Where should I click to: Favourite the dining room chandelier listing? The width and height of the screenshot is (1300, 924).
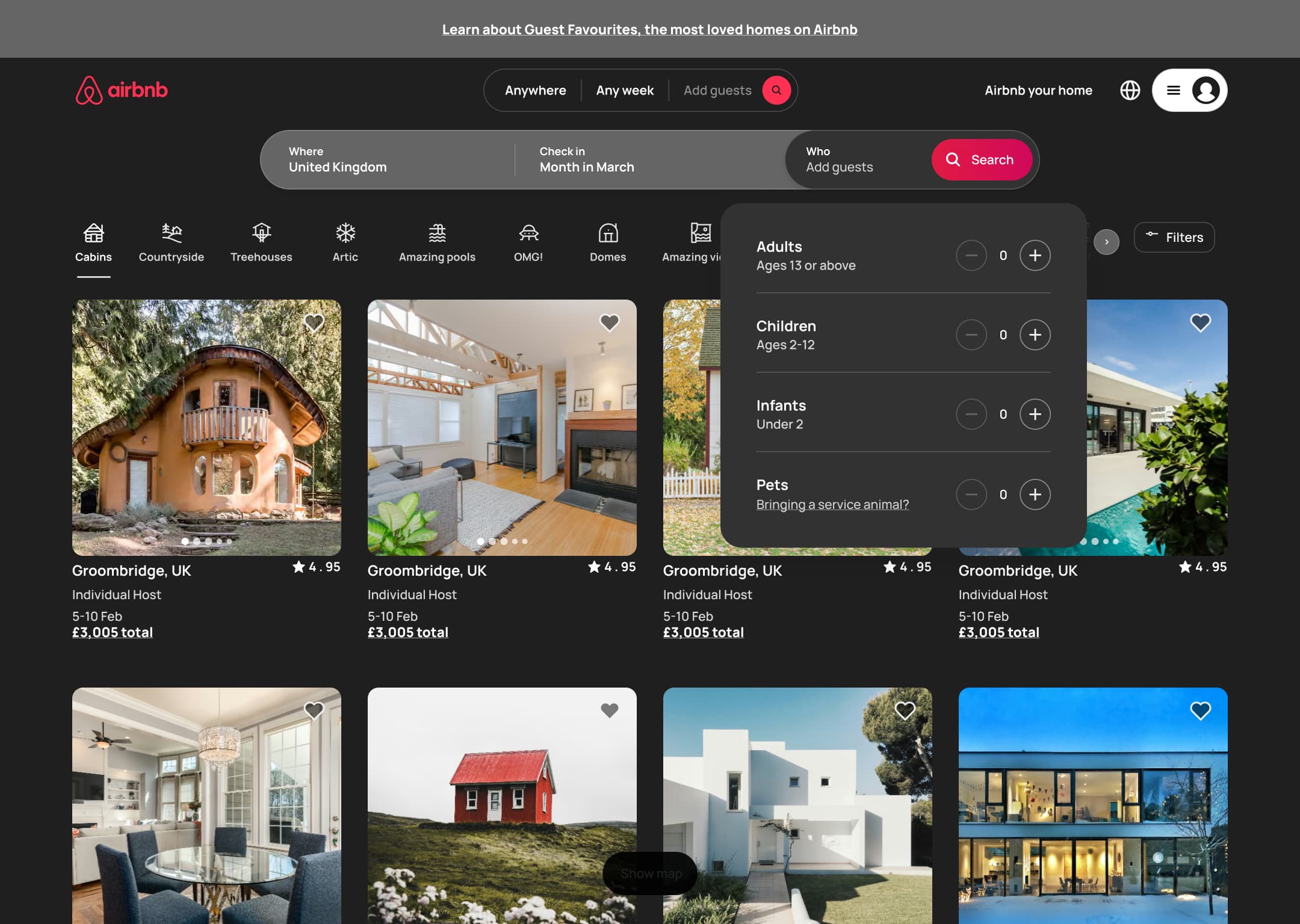(314, 710)
